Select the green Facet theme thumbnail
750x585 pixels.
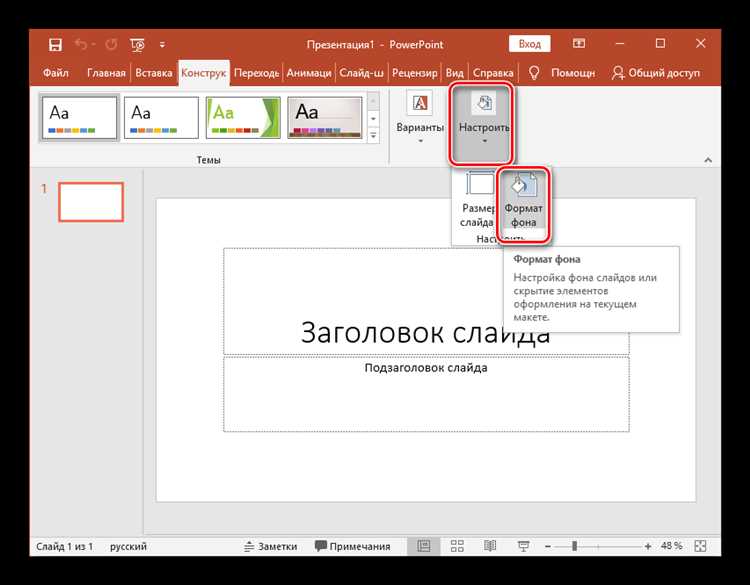point(243,118)
